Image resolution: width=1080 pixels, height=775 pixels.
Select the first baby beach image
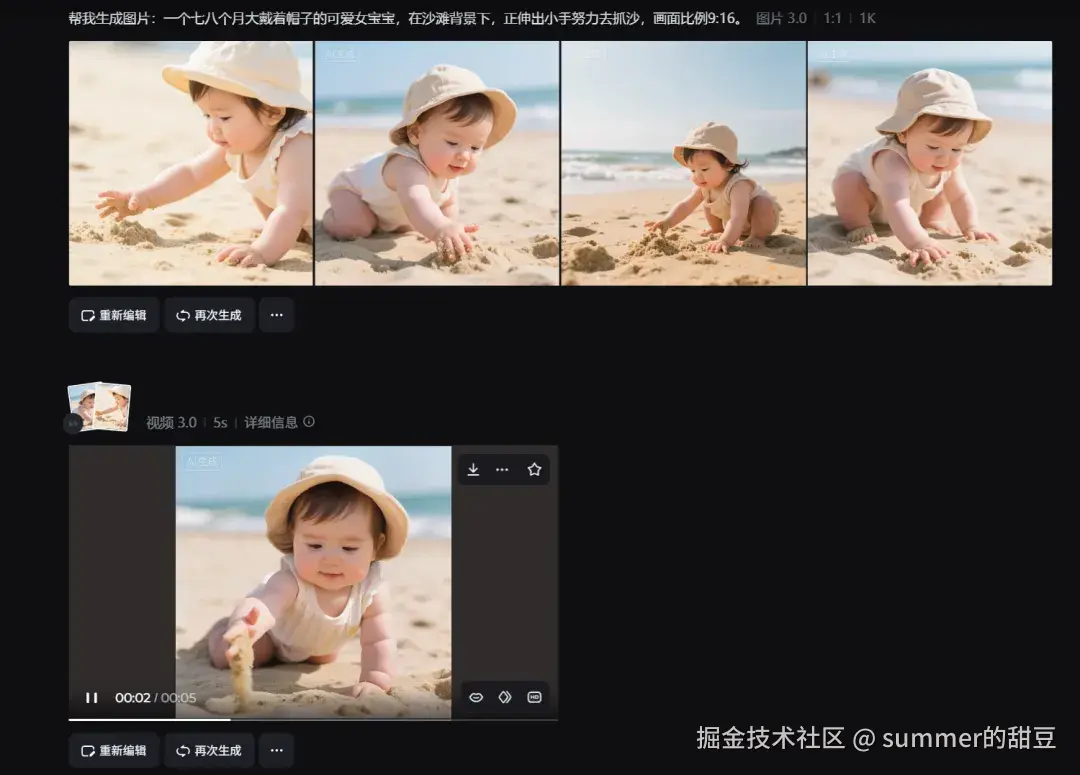(190, 163)
